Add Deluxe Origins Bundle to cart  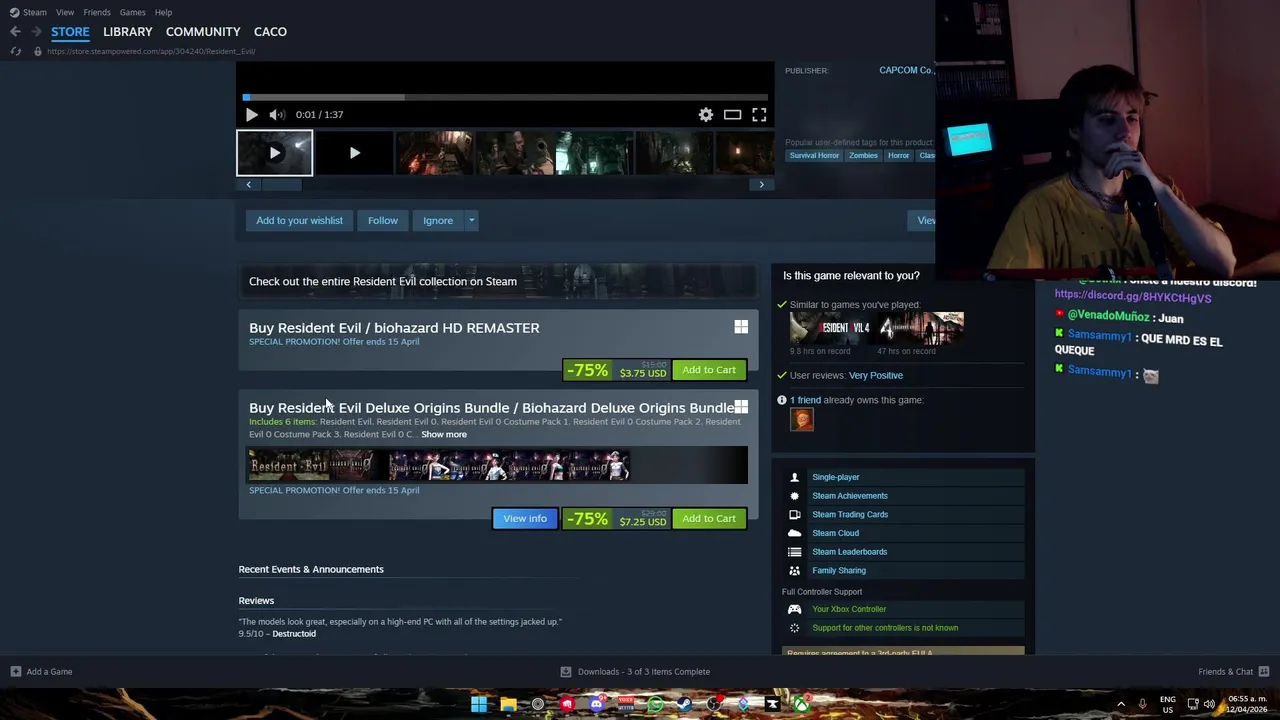(x=709, y=518)
